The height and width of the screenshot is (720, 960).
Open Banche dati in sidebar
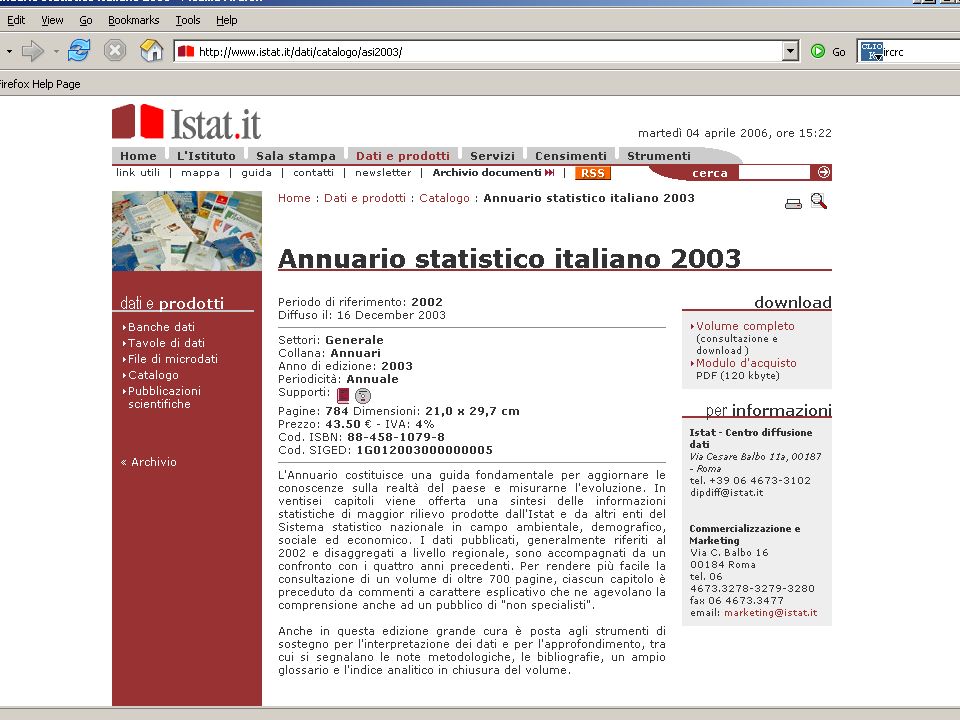[x=161, y=327]
